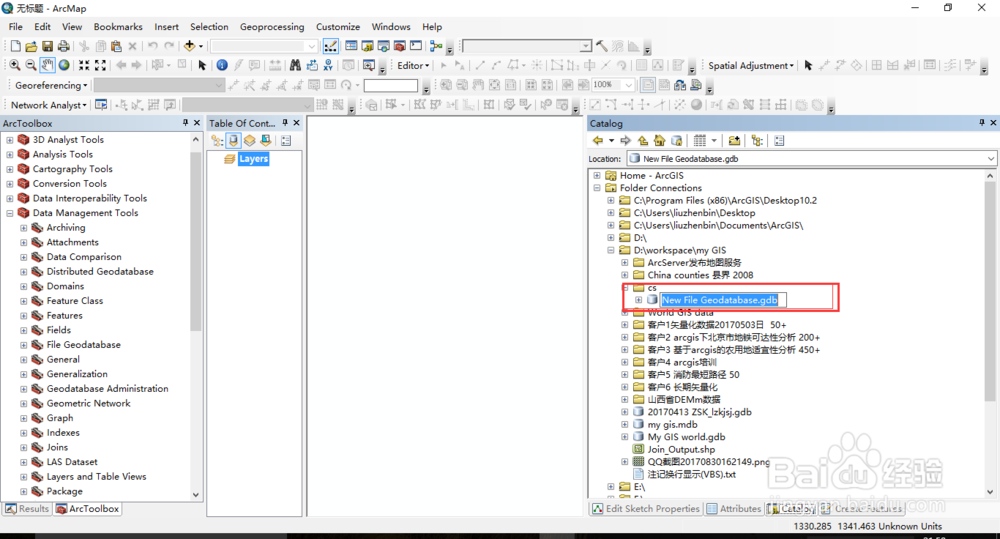Image resolution: width=1000 pixels, height=539 pixels.
Task: Click the New File Geodatabase.gdb name field
Action: (x=723, y=300)
